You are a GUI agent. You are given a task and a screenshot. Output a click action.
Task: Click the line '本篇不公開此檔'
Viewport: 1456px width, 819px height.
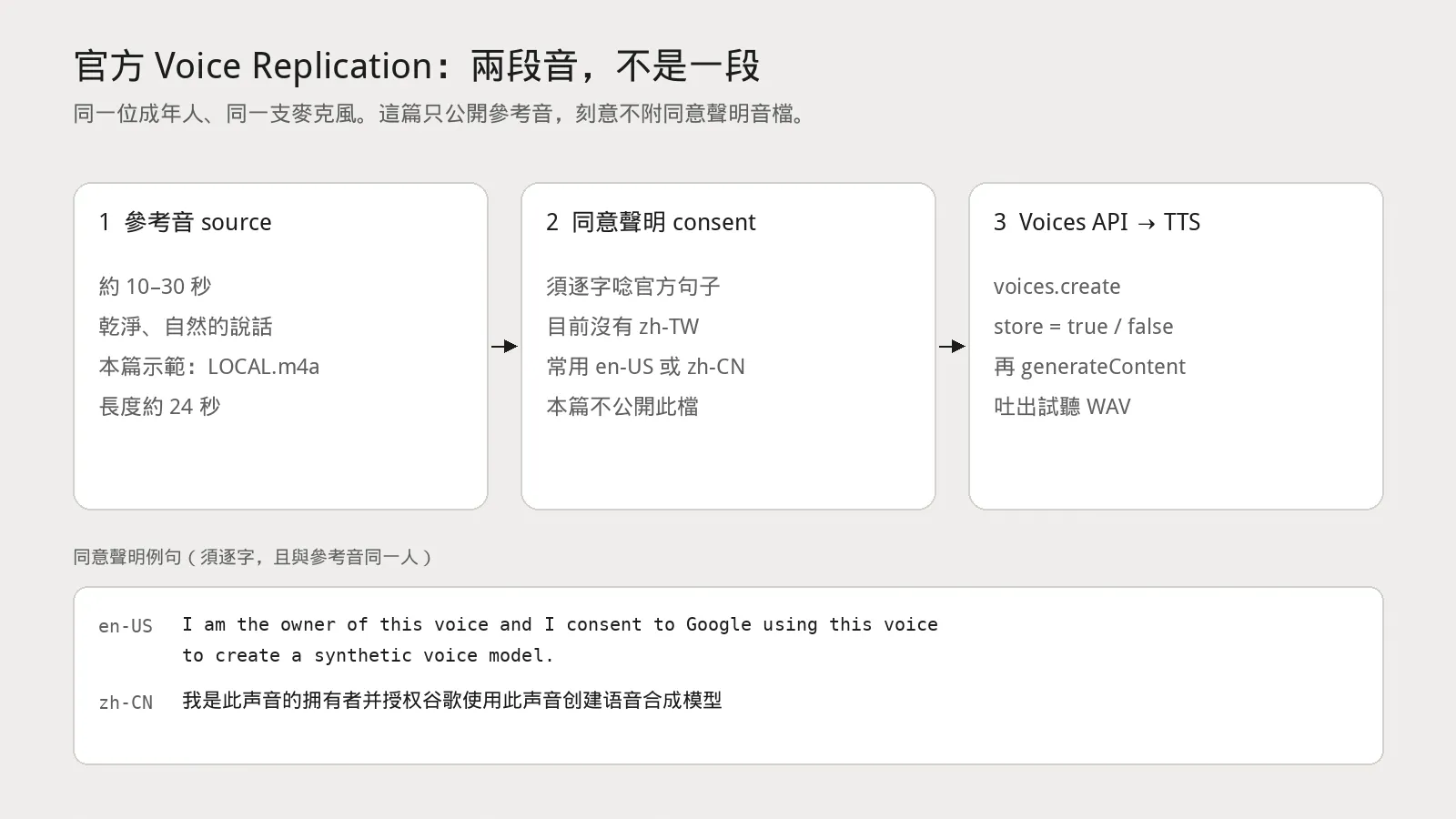tap(622, 407)
